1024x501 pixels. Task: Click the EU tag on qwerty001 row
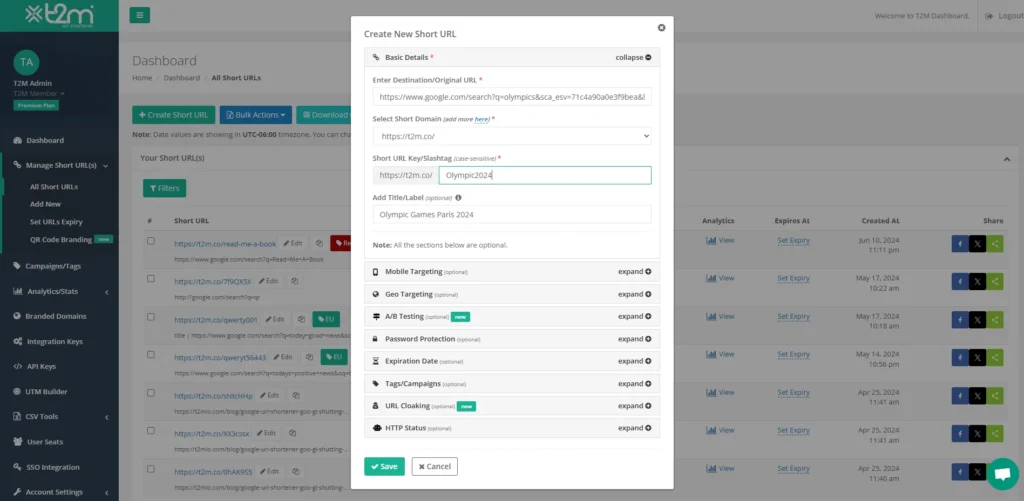[326, 319]
